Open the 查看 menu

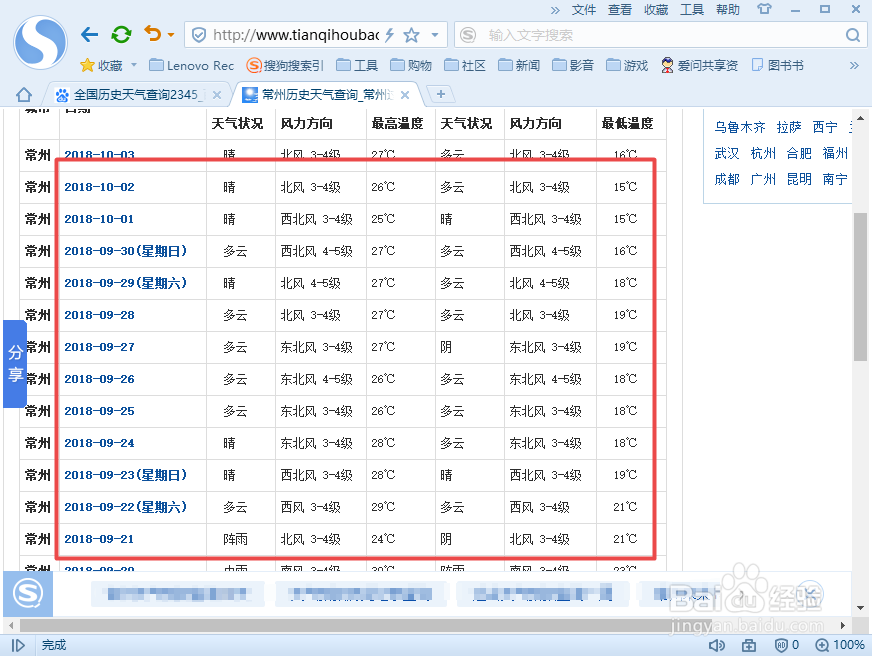620,10
